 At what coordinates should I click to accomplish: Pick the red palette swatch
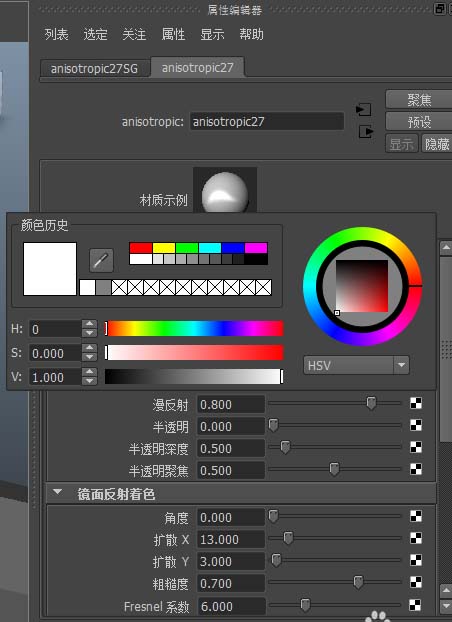(141, 248)
